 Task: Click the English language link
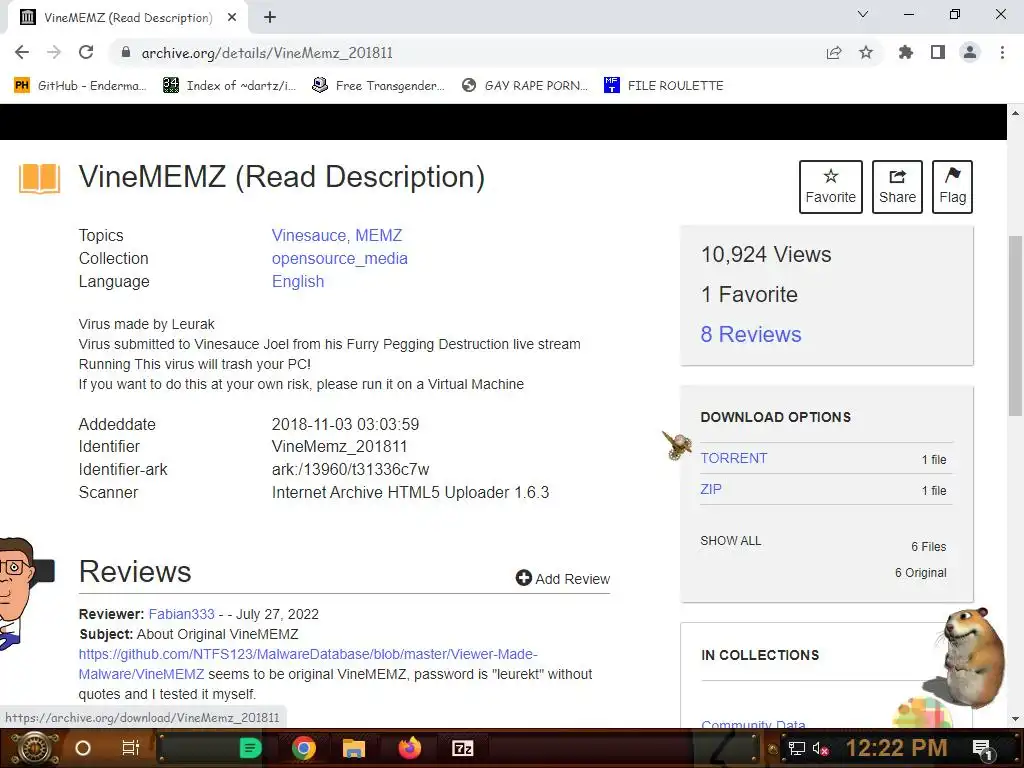298,281
